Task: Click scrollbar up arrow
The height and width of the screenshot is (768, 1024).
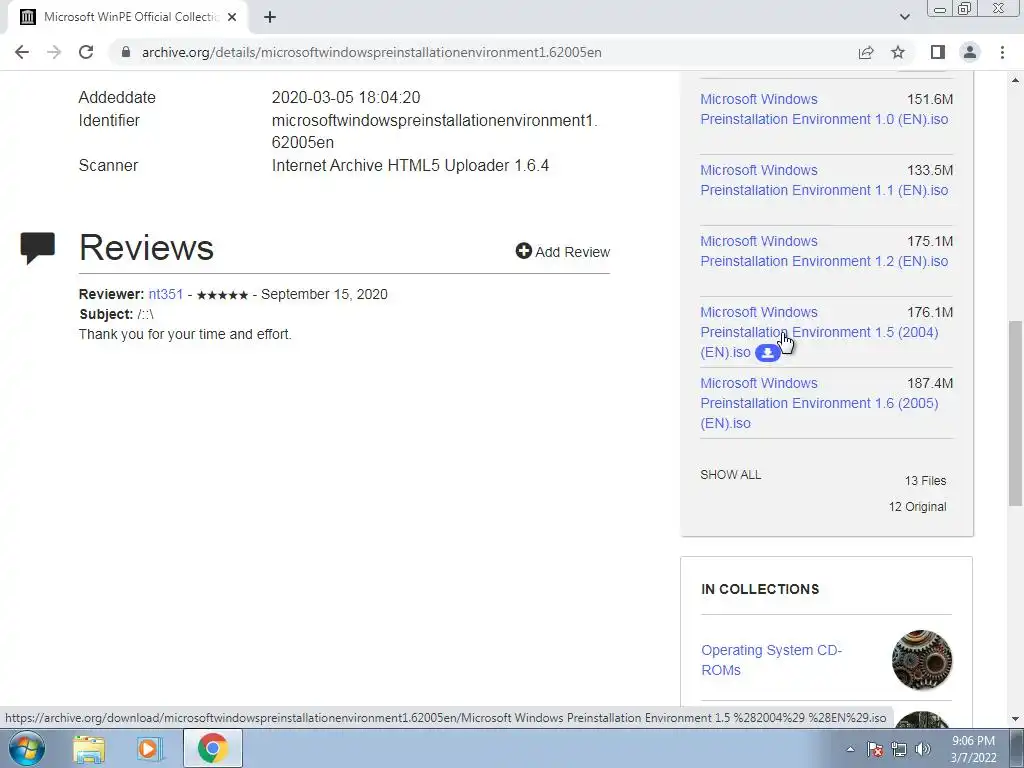Action: tap(1015, 80)
